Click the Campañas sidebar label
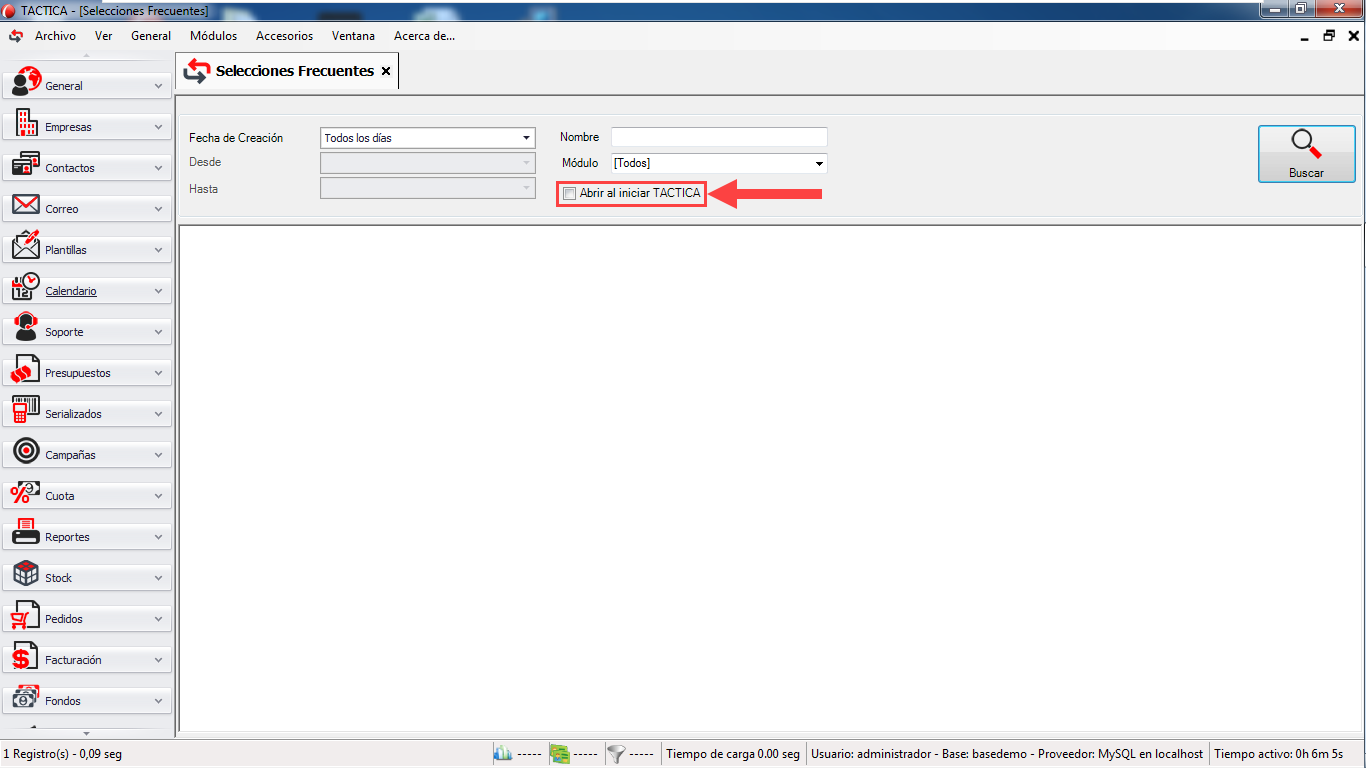This screenshot has height=768, width=1366. (70, 455)
